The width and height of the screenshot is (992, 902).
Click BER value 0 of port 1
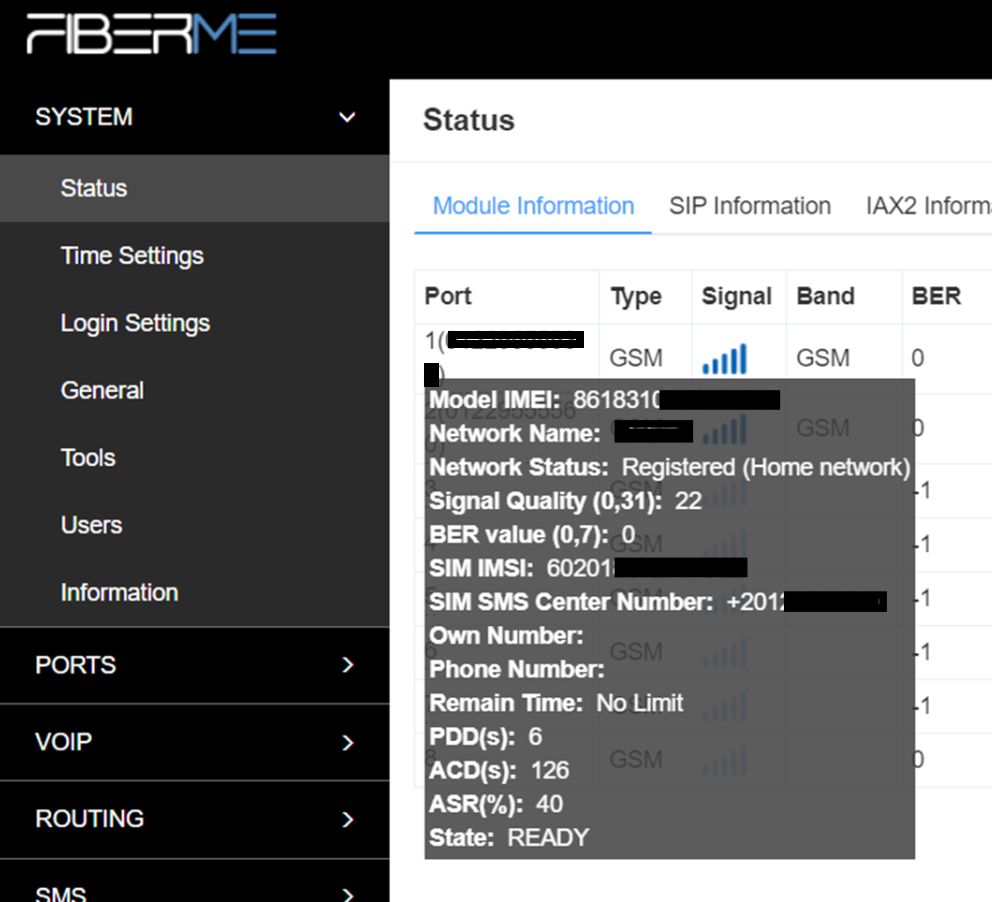[x=917, y=358]
